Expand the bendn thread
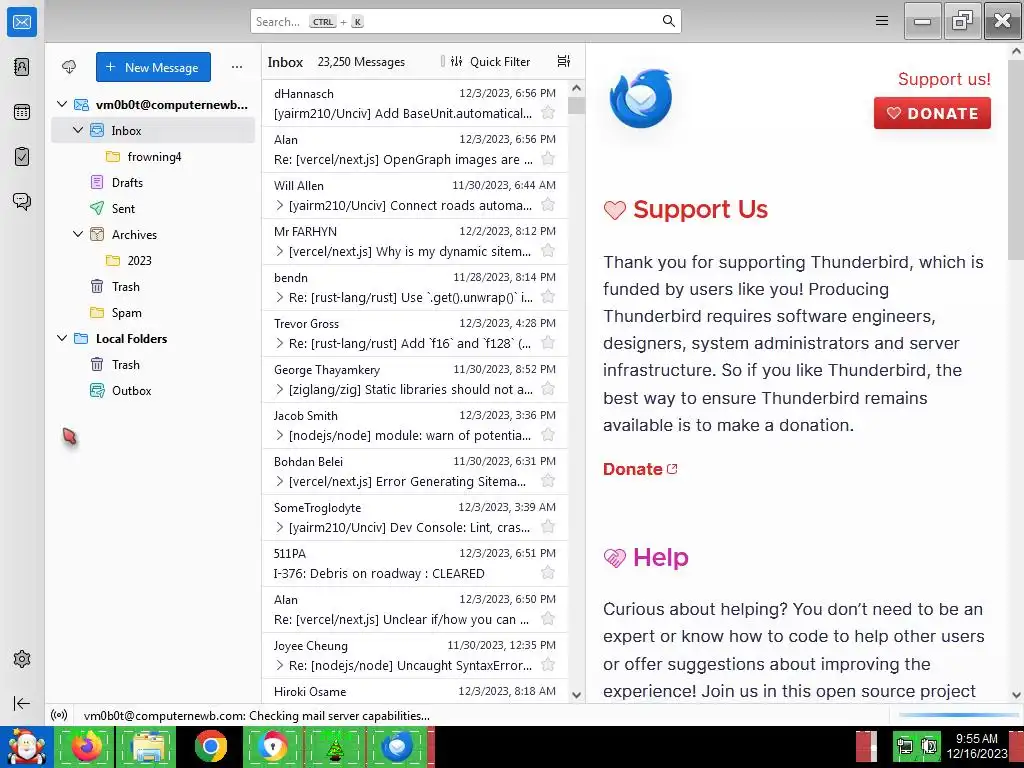 tap(280, 298)
